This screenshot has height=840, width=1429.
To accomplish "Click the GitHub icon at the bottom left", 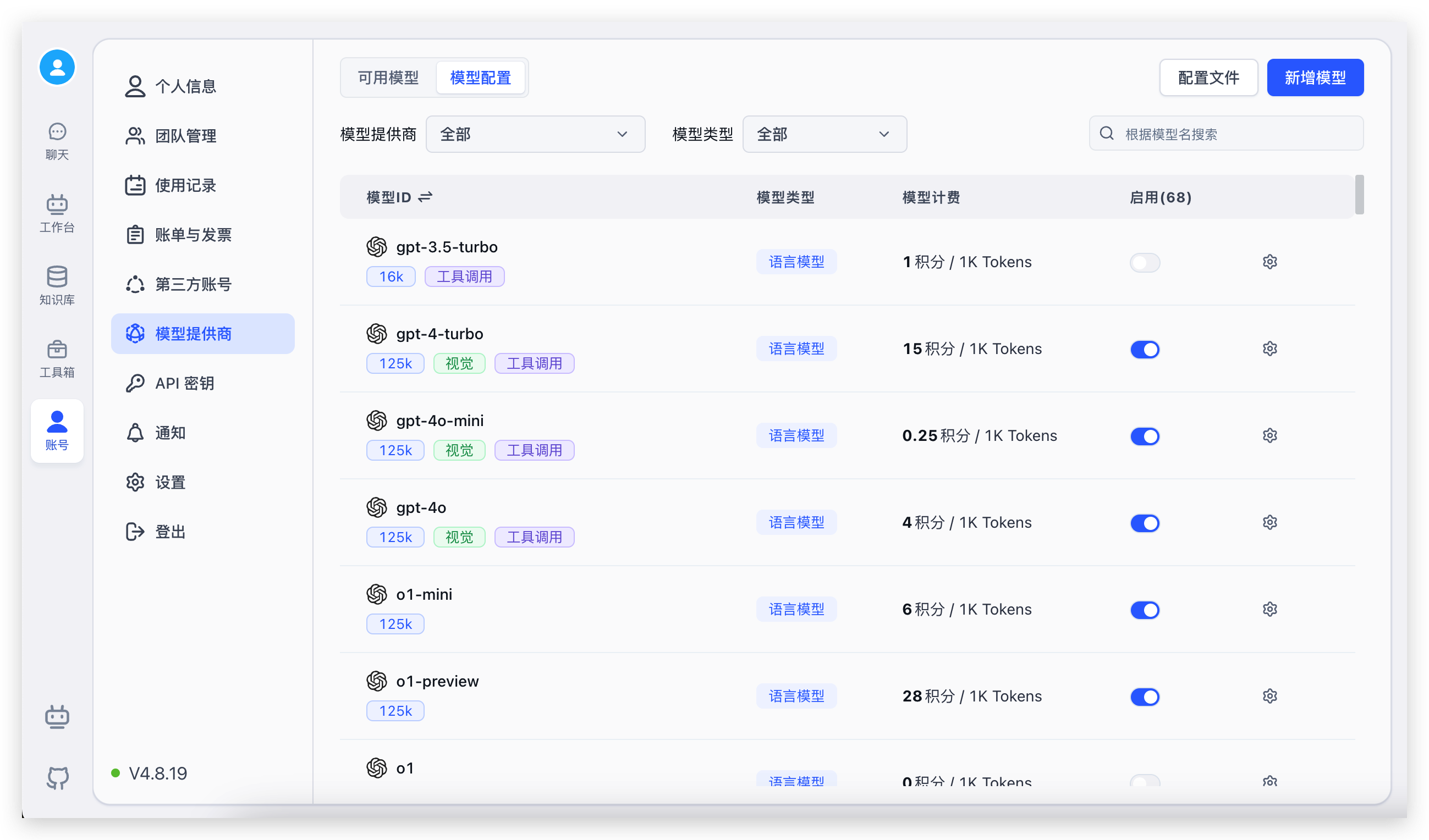I will [57, 777].
